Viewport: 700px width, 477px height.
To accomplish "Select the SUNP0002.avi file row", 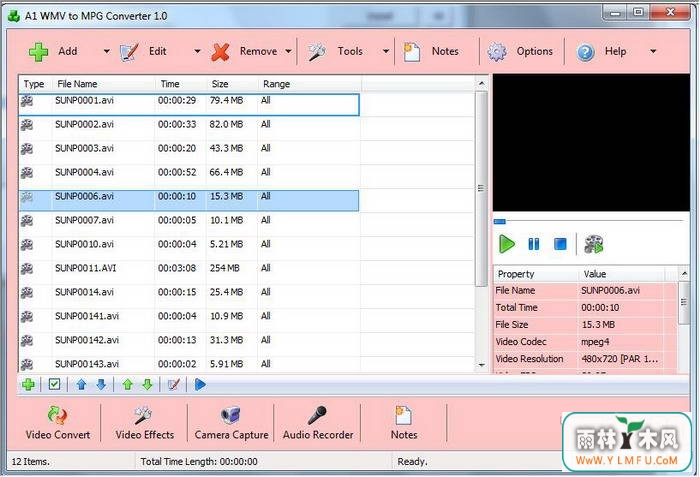I will coord(189,129).
